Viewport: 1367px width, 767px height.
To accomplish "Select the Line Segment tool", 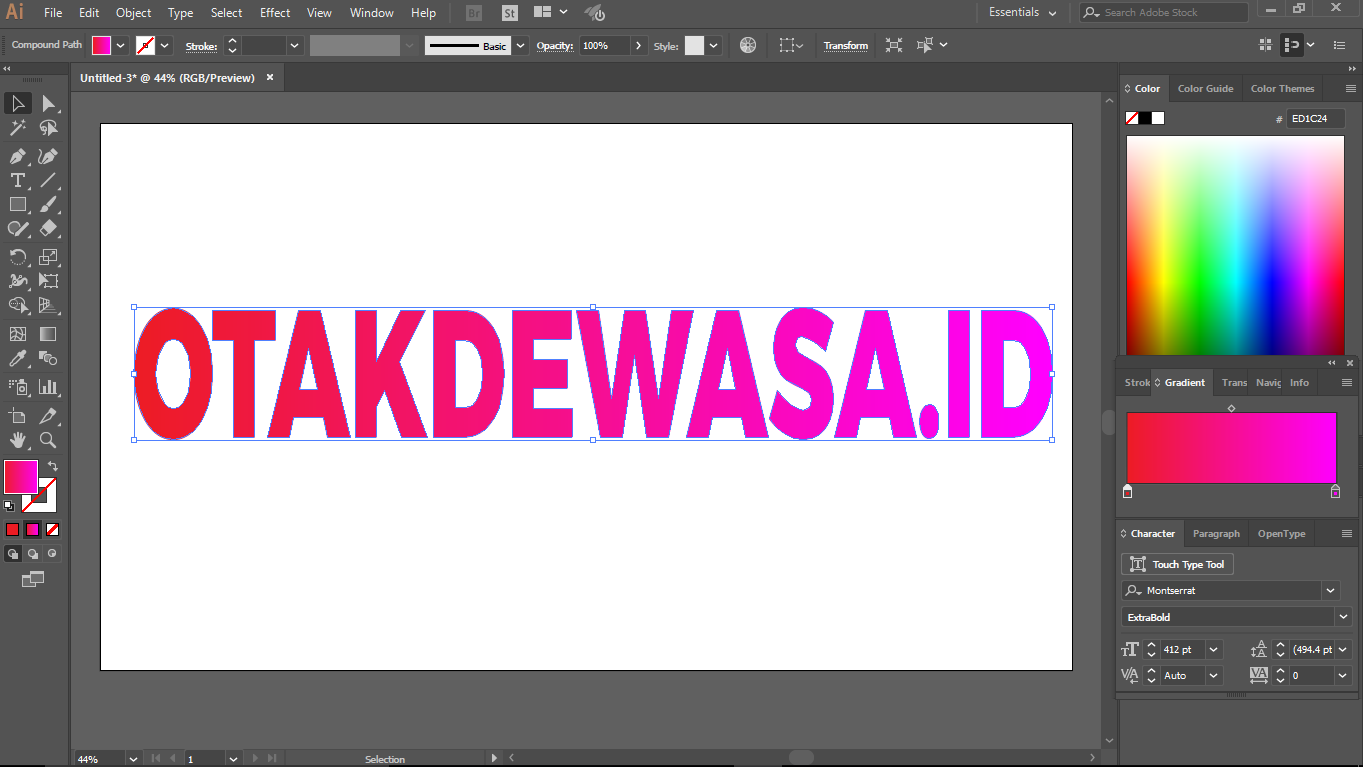I will click(48, 181).
